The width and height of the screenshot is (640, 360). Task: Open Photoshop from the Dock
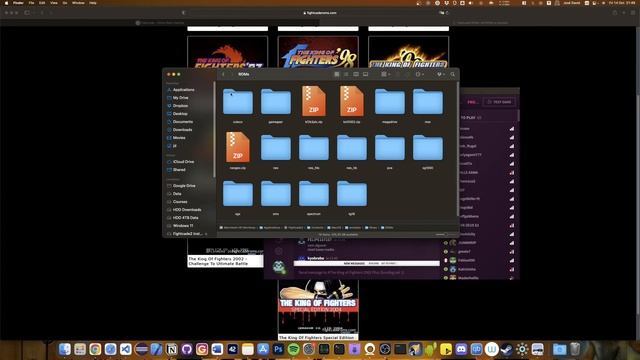point(278,349)
